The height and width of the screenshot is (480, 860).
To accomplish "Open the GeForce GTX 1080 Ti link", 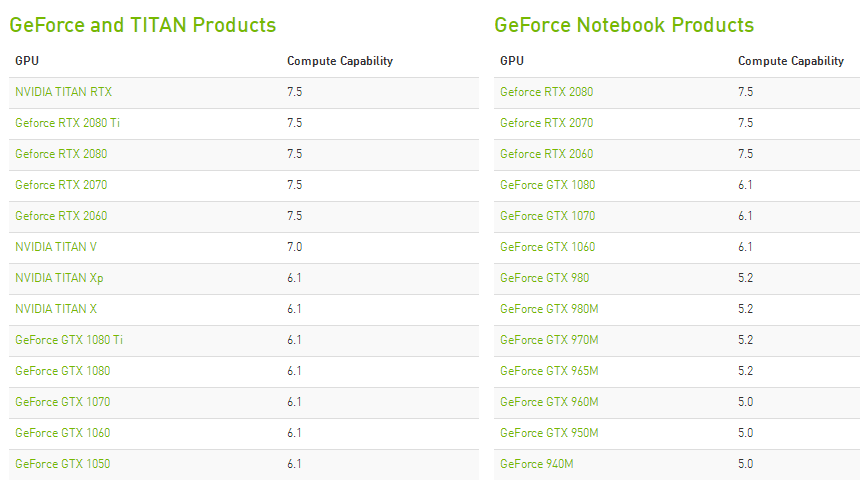I will tap(69, 340).
